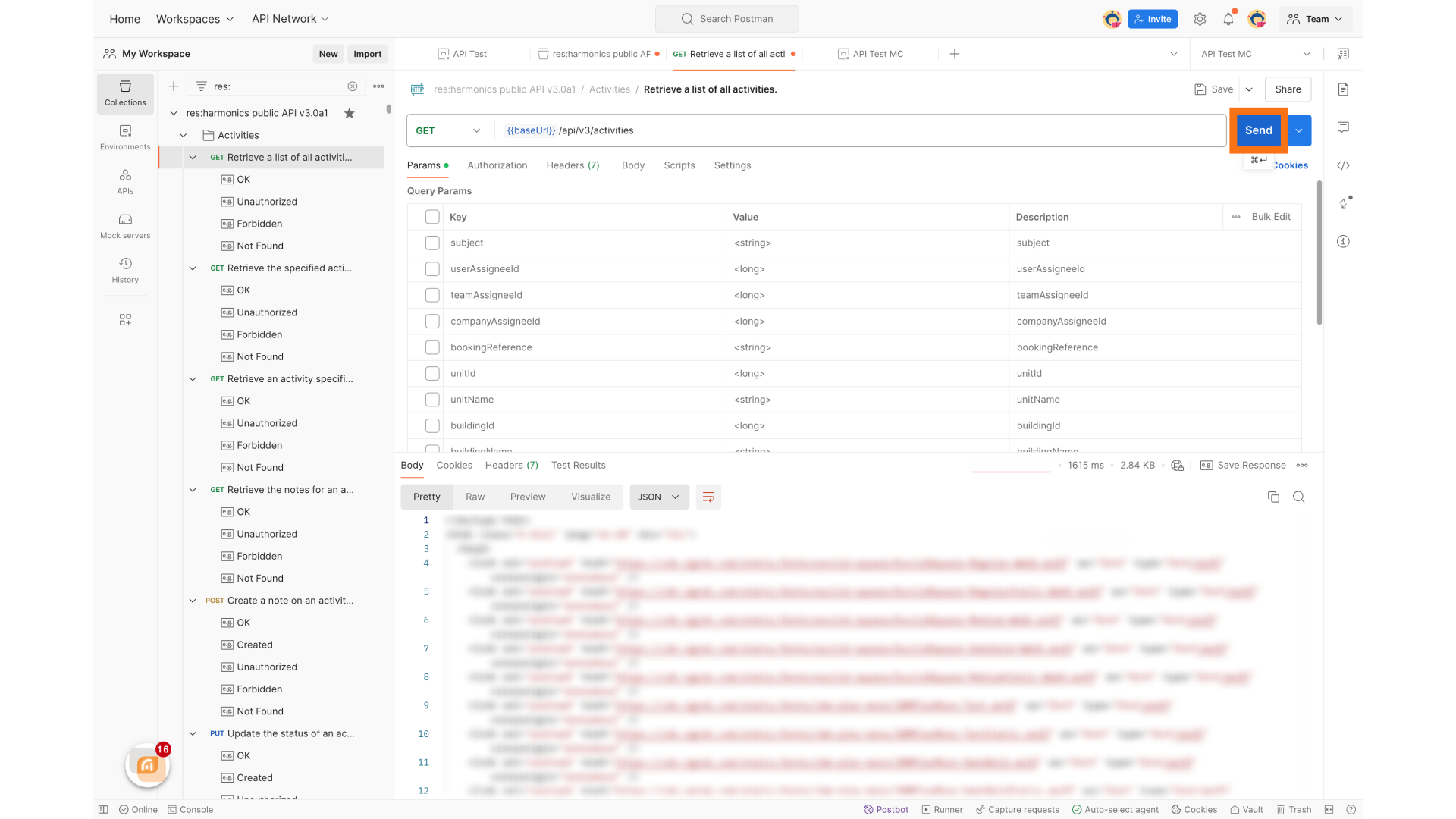Screen dimensions: 1456x819
Task: Click the Bulk Edit link
Action: click(1271, 217)
